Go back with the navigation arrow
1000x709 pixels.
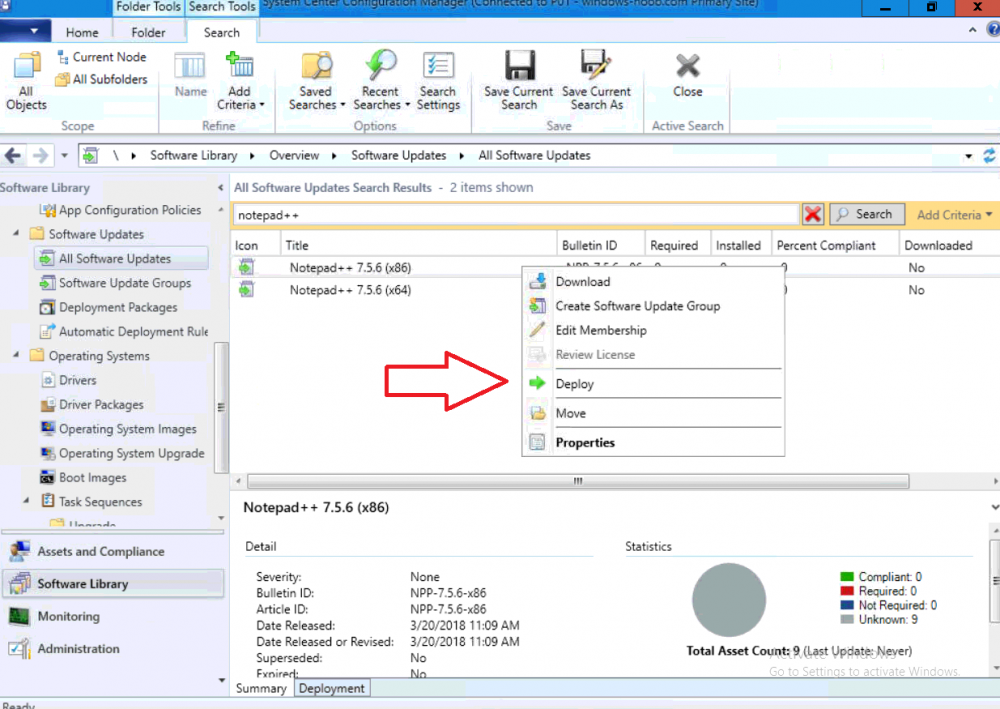point(13,156)
